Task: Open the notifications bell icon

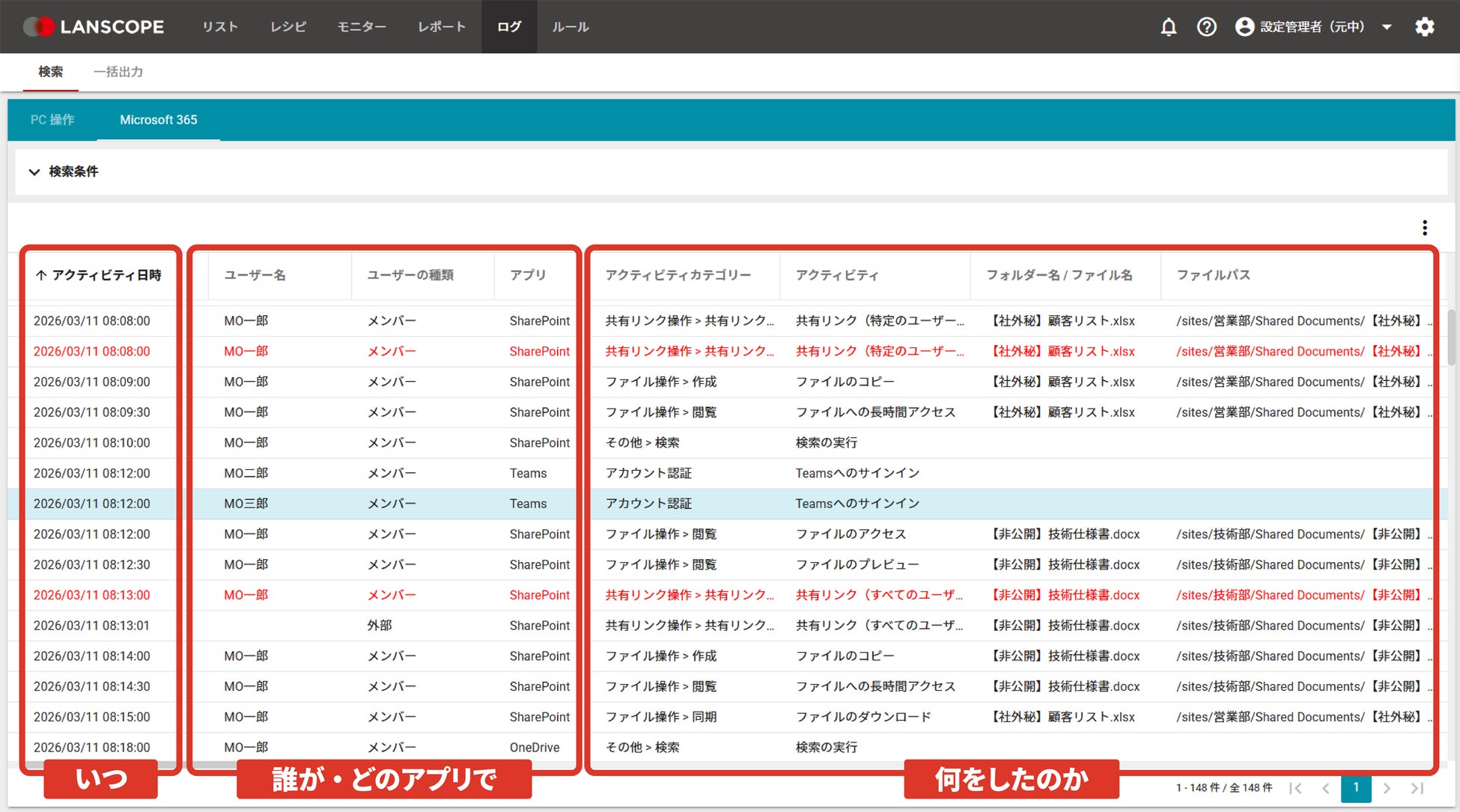Action: click(1168, 27)
